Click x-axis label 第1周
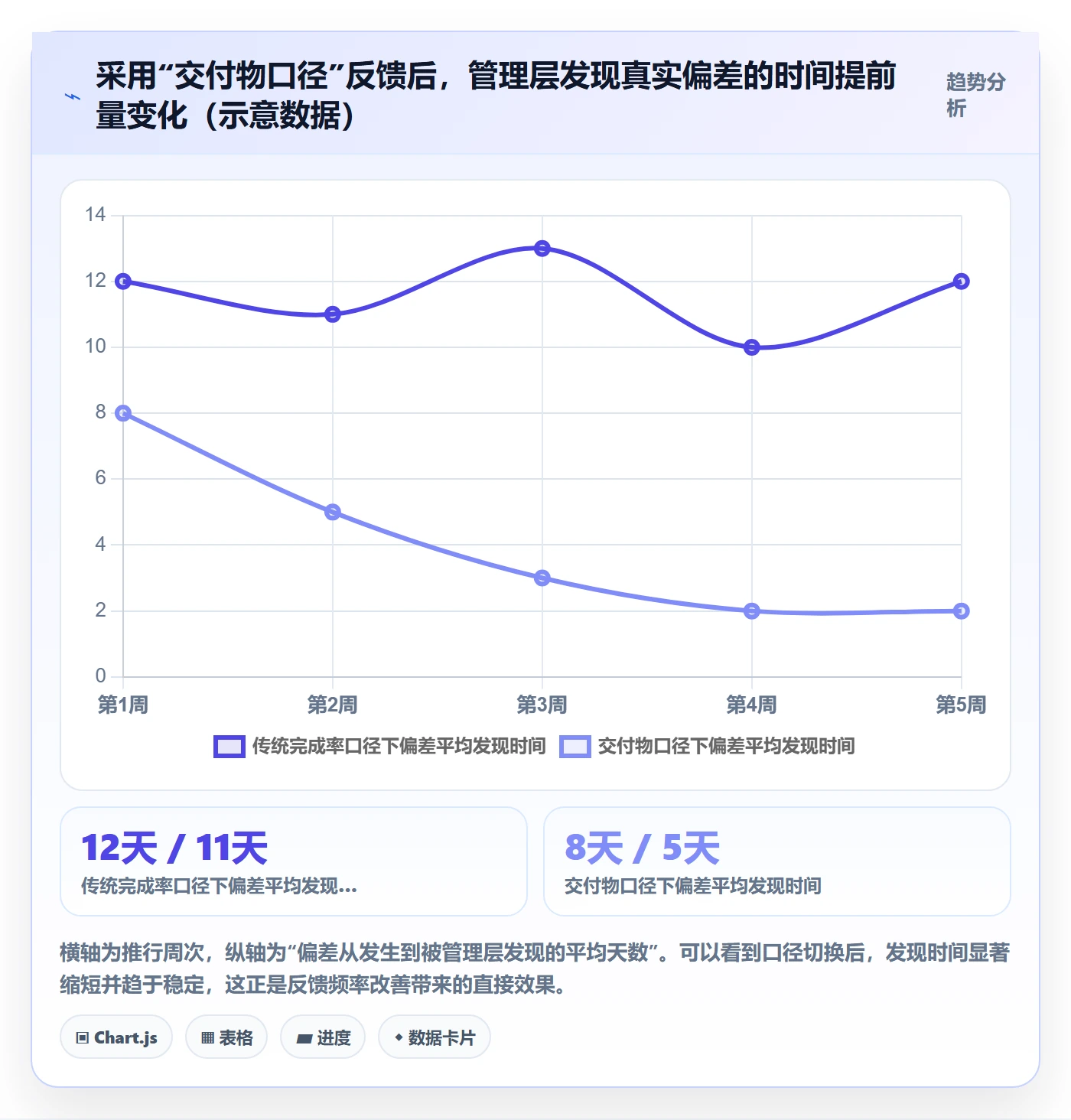Viewport: 1071px width, 1120px height. (x=123, y=705)
